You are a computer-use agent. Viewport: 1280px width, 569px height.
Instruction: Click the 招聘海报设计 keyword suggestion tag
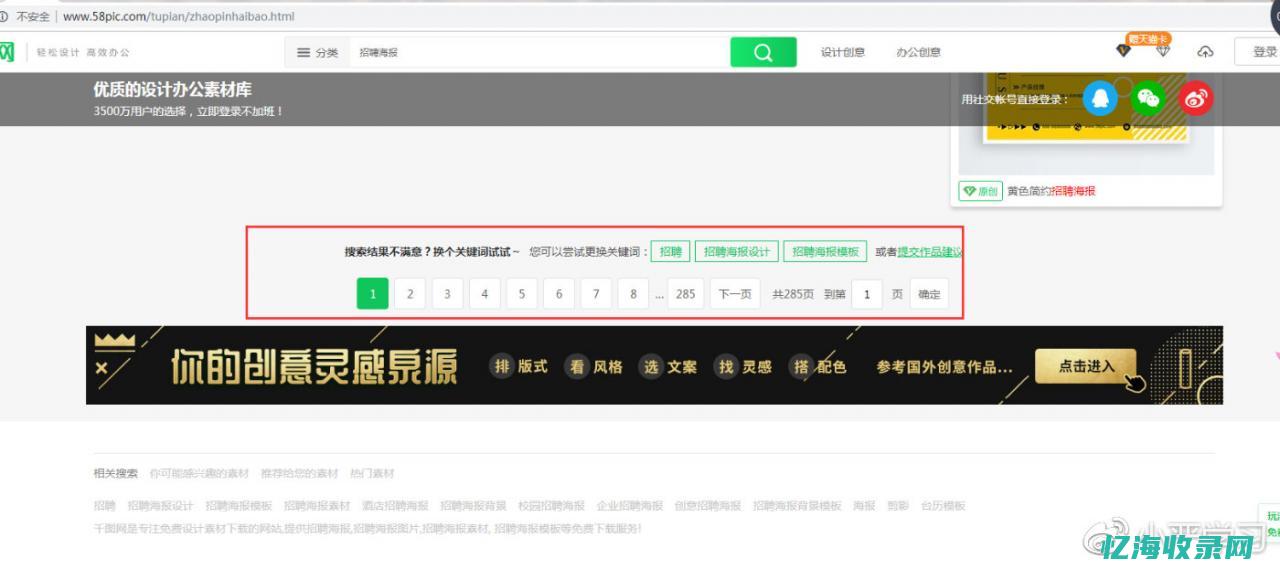tap(737, 252)
